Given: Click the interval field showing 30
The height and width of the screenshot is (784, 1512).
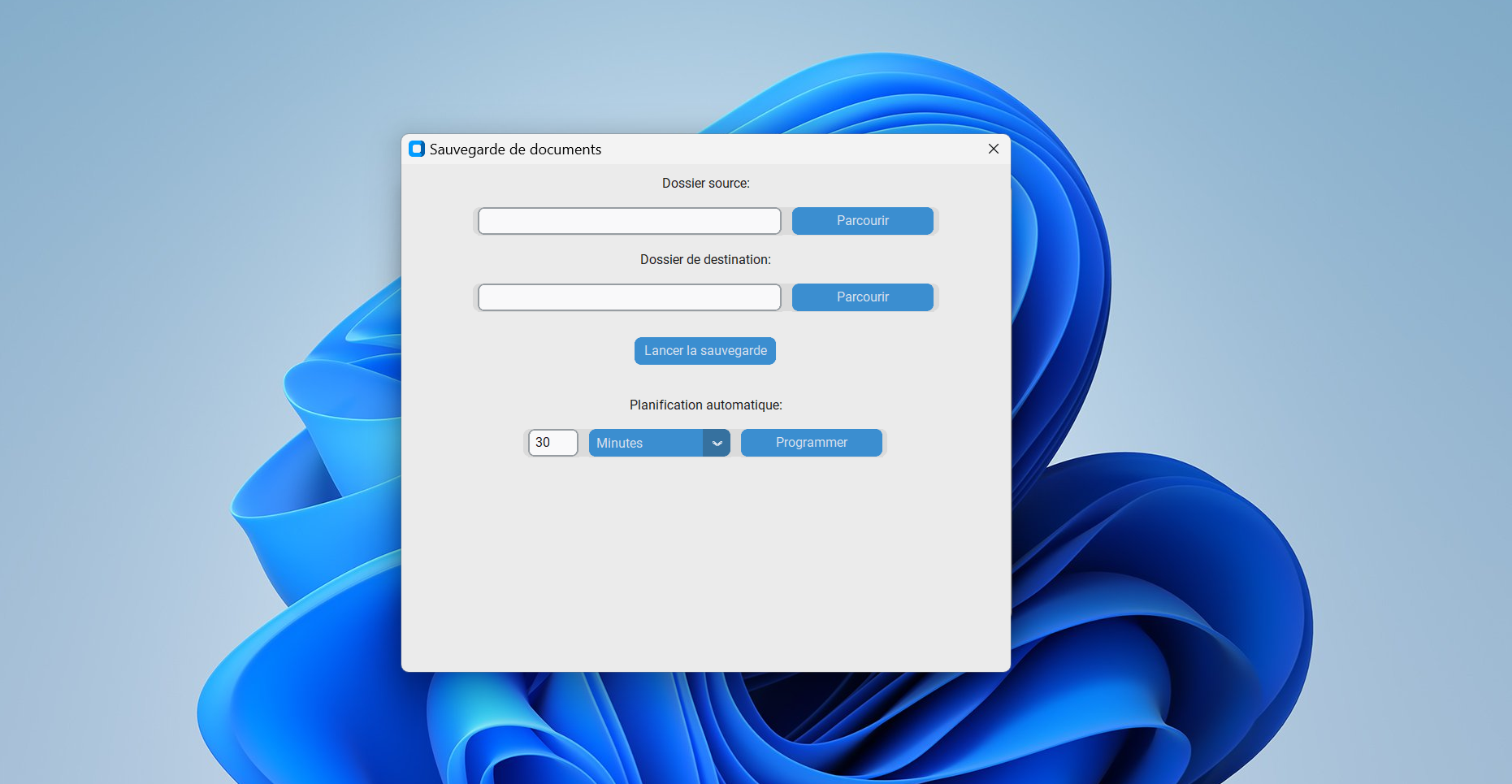Looking at the screenshot, I should [552, 443].
